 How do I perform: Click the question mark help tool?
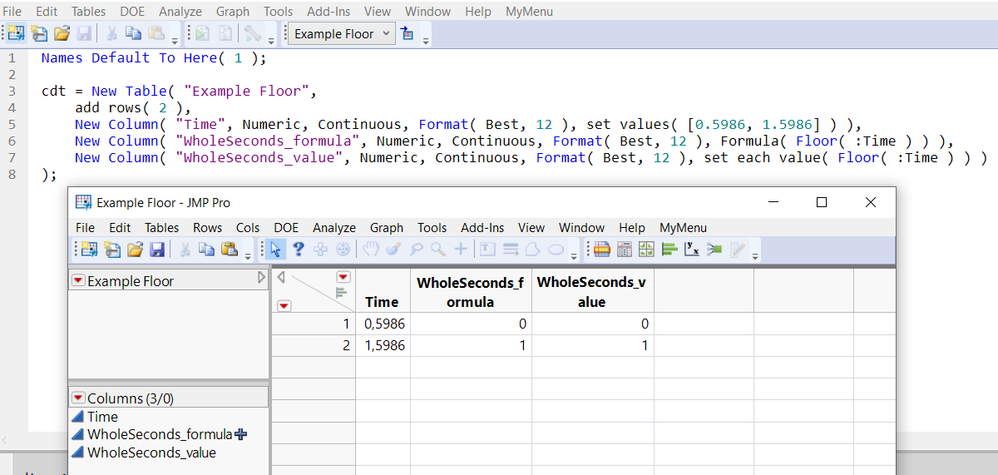[x=298, y=249]
